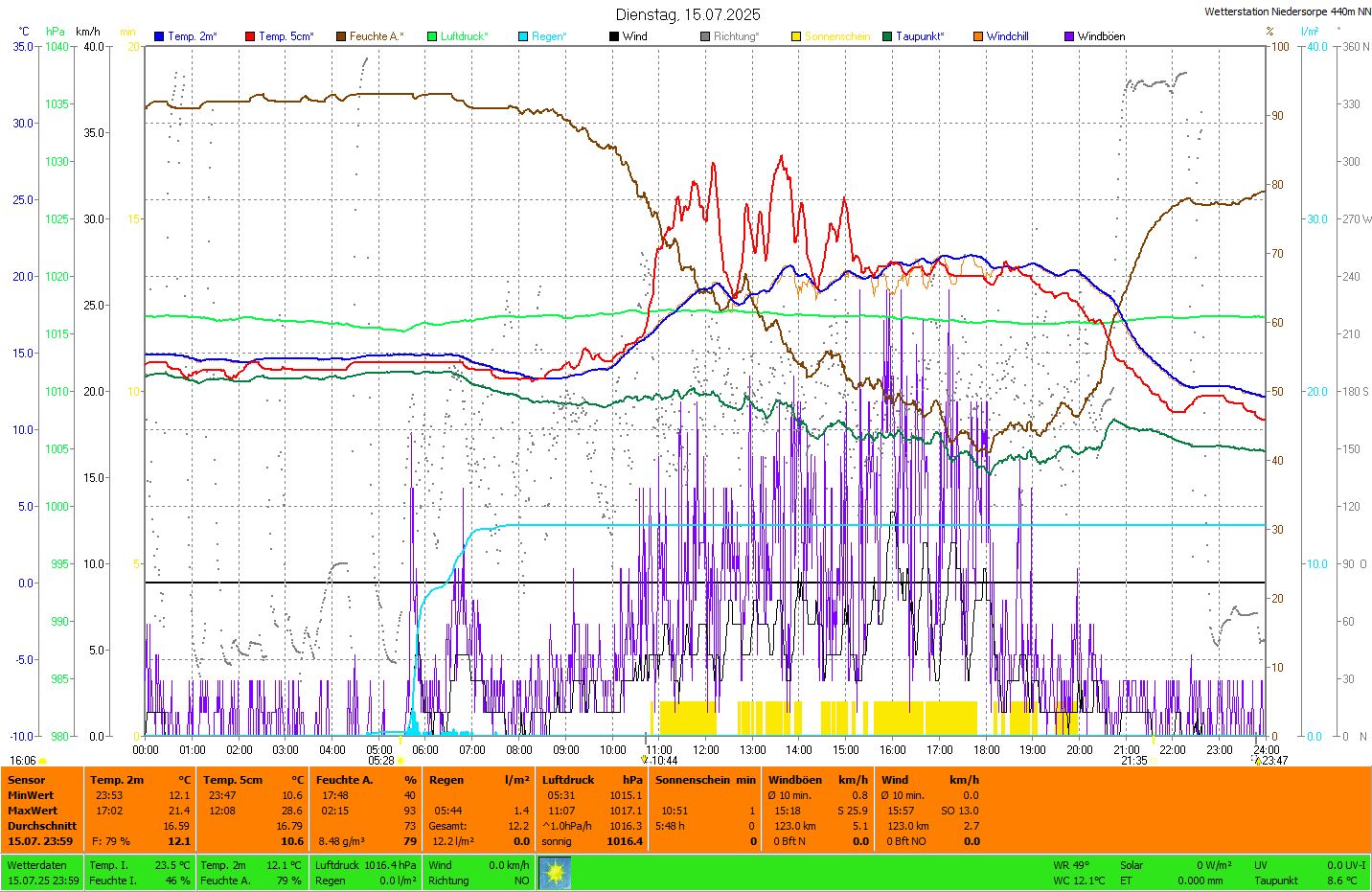Viewport: 1372px width, 892px height.
Task: Click the sunrise marker at 05:28
Action: [401, 761]
